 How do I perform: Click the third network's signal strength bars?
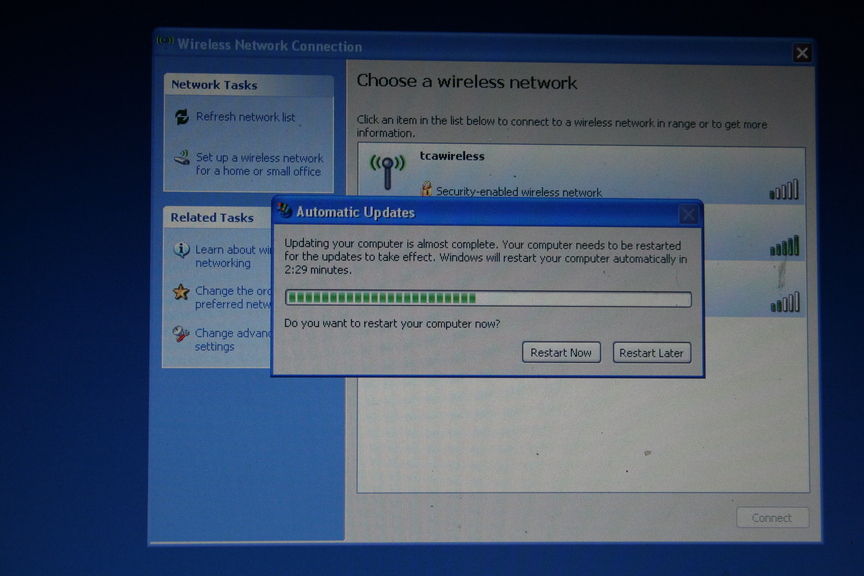coord(785,302)
